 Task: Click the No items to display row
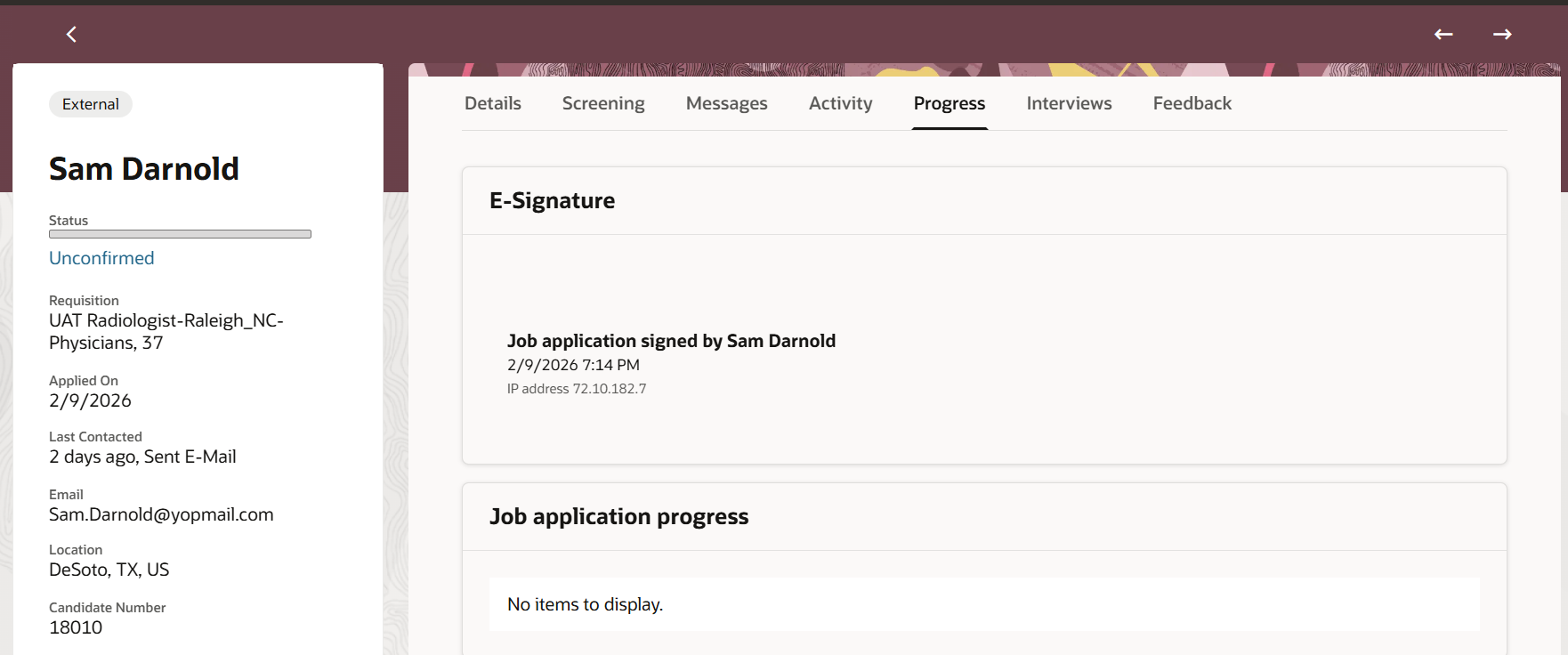(x=984, y=604)
